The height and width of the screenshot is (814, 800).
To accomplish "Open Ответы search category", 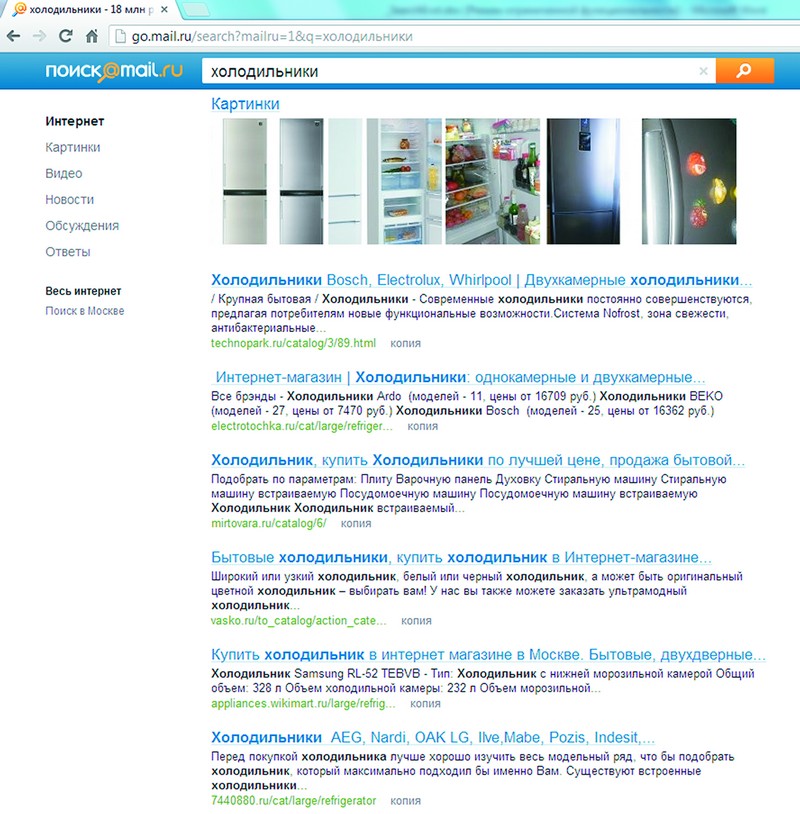I will click(67, 252).
